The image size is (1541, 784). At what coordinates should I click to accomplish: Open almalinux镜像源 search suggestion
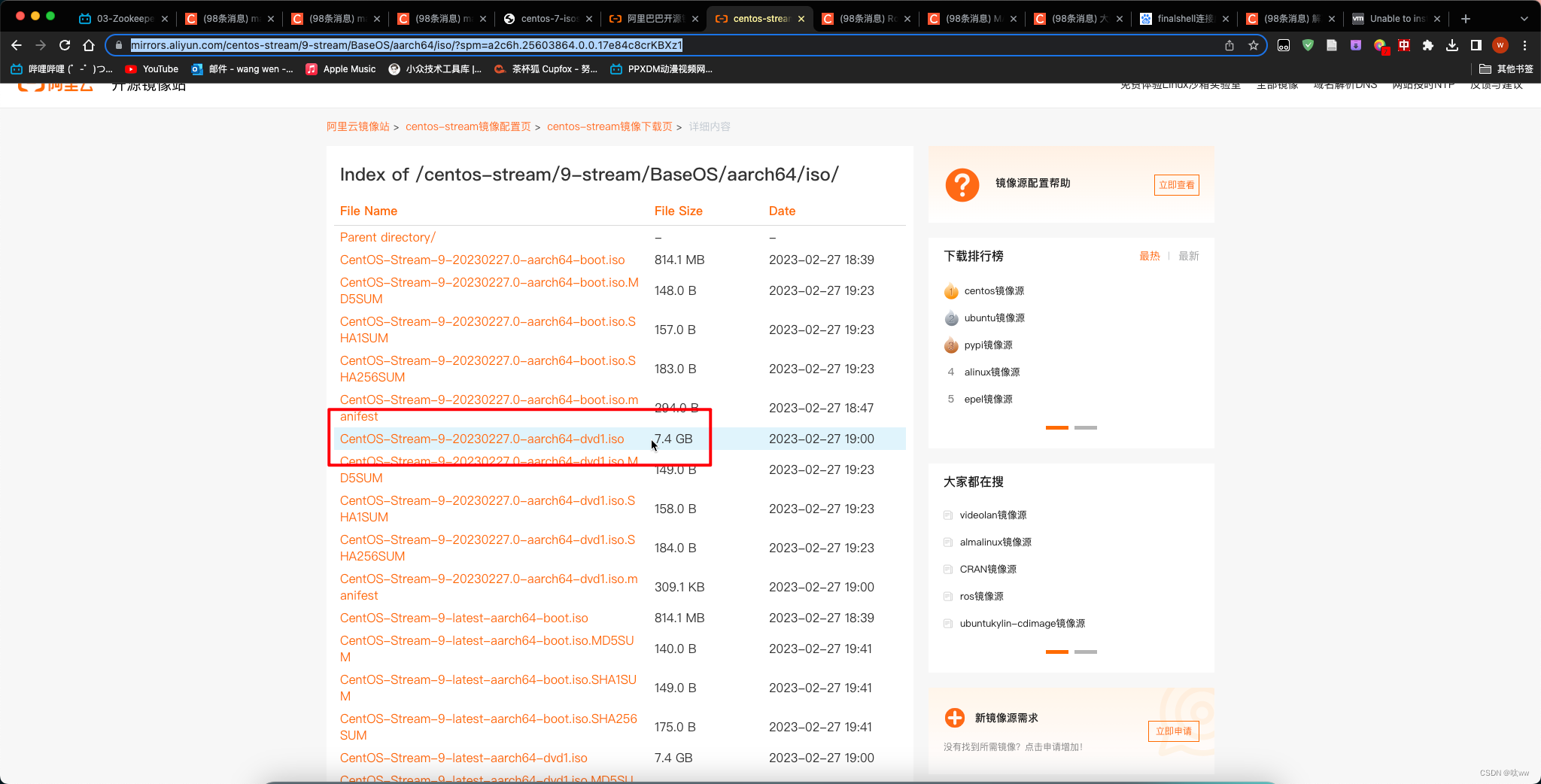995,542
